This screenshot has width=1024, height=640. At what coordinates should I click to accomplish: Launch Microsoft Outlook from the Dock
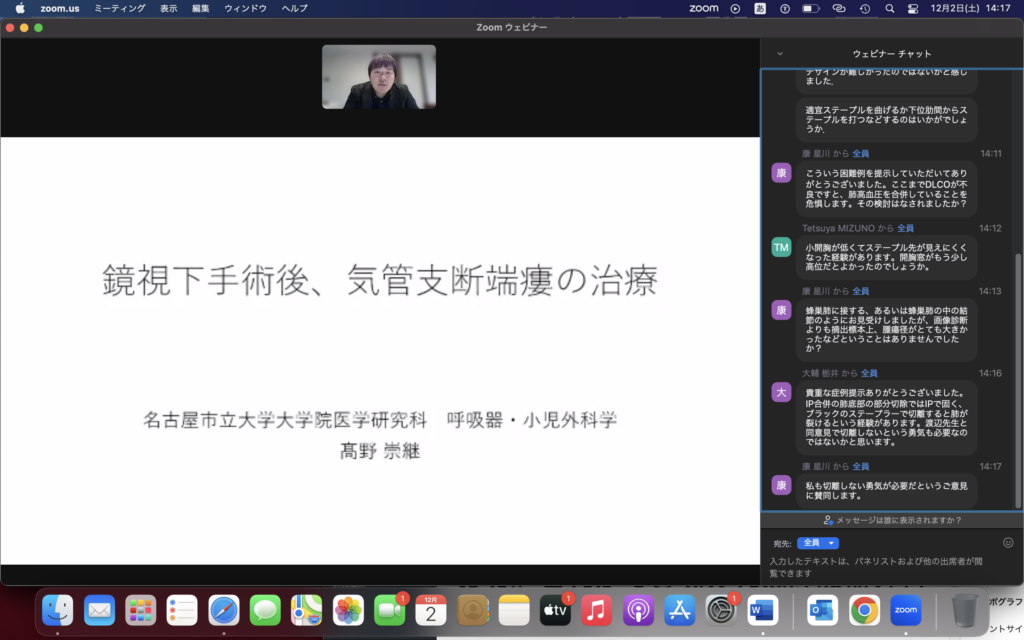coord(822,609)
